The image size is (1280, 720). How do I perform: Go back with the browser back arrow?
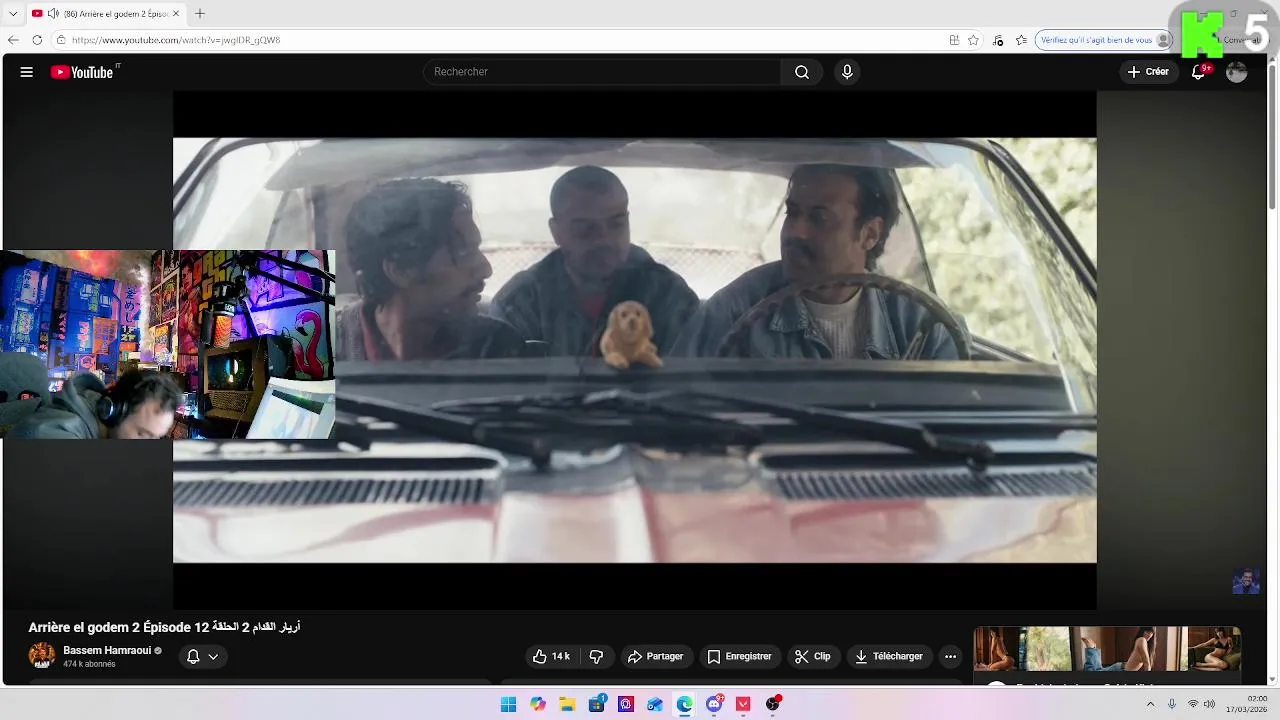[13, 40]
